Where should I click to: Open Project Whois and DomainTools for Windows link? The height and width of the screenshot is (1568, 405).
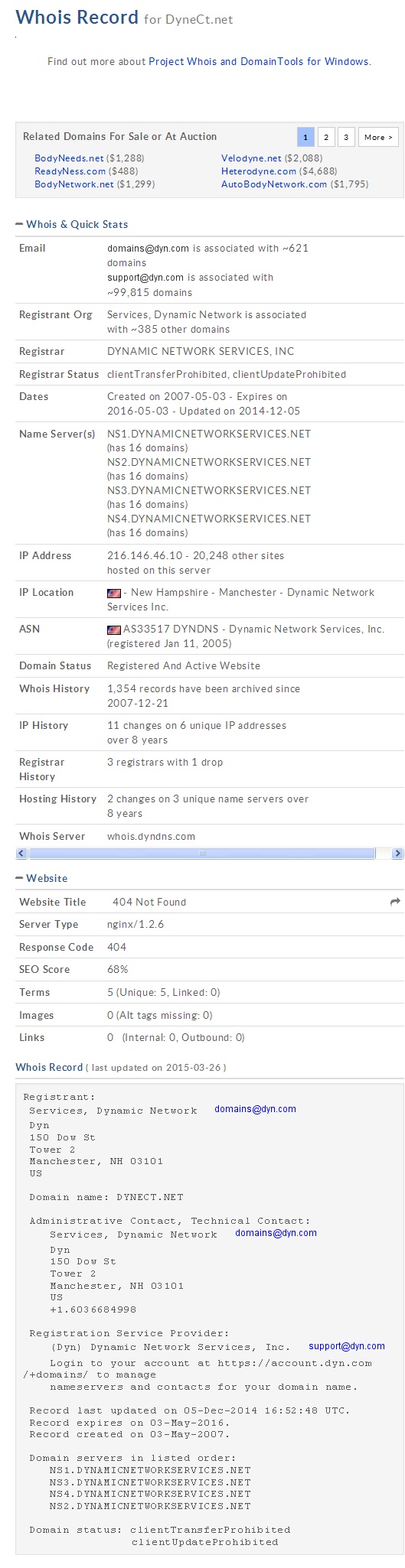click(259, 62)
